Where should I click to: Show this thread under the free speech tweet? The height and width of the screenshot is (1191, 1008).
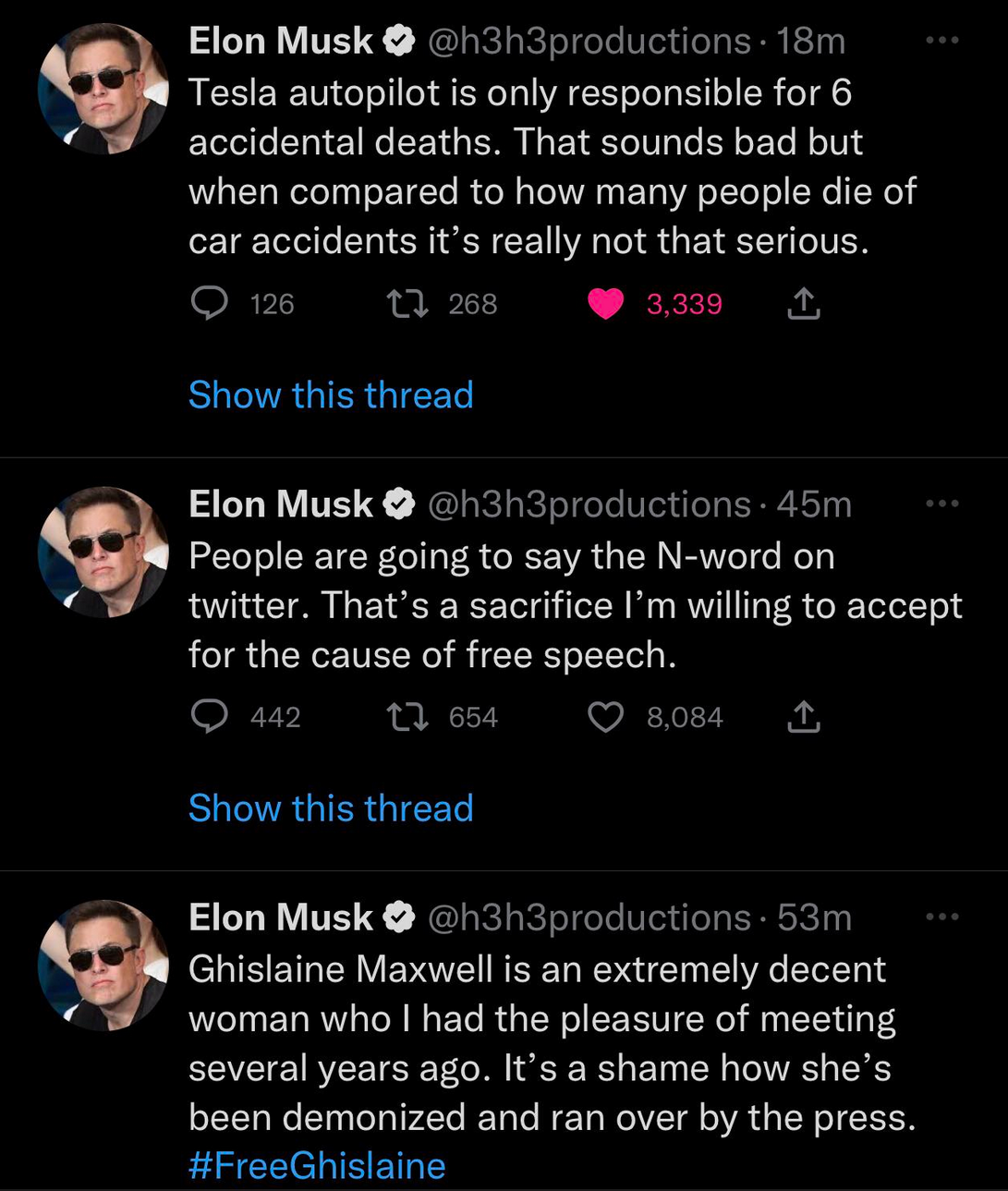tap(331, 808)
